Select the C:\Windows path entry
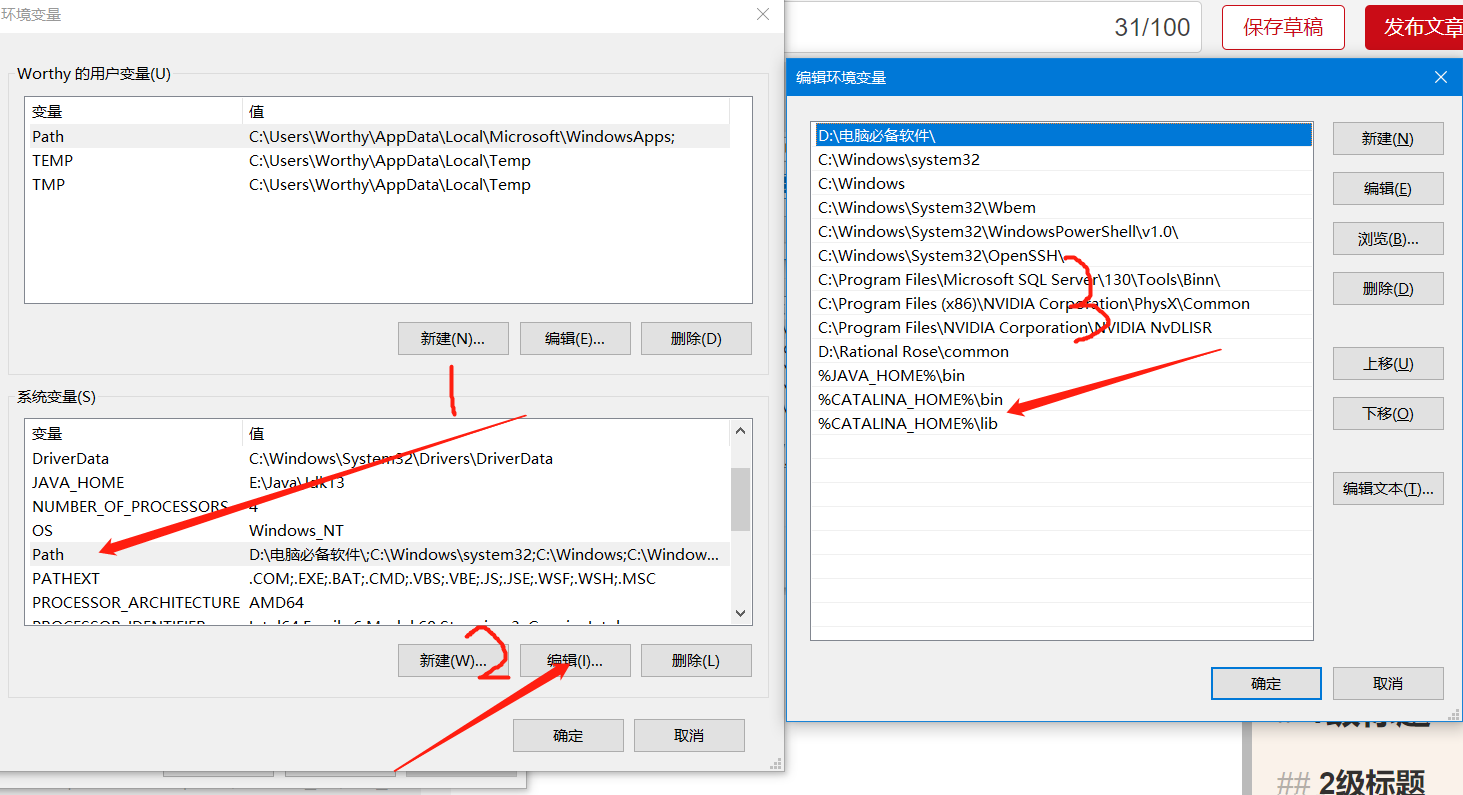1463x795 pixels. tap(1062, 183)
